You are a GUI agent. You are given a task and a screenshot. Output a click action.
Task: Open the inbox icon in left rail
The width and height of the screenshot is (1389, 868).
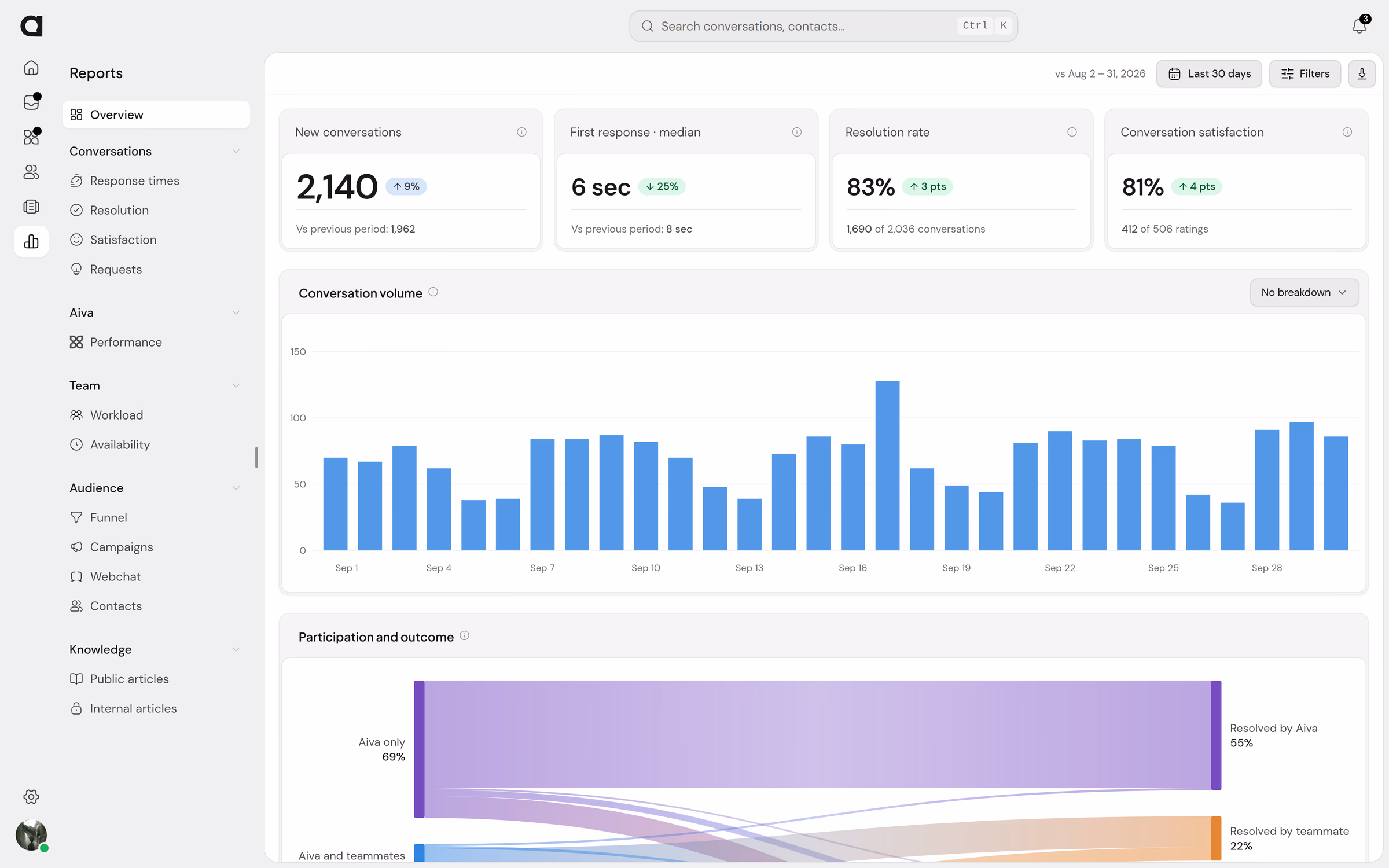pos(31,102)
